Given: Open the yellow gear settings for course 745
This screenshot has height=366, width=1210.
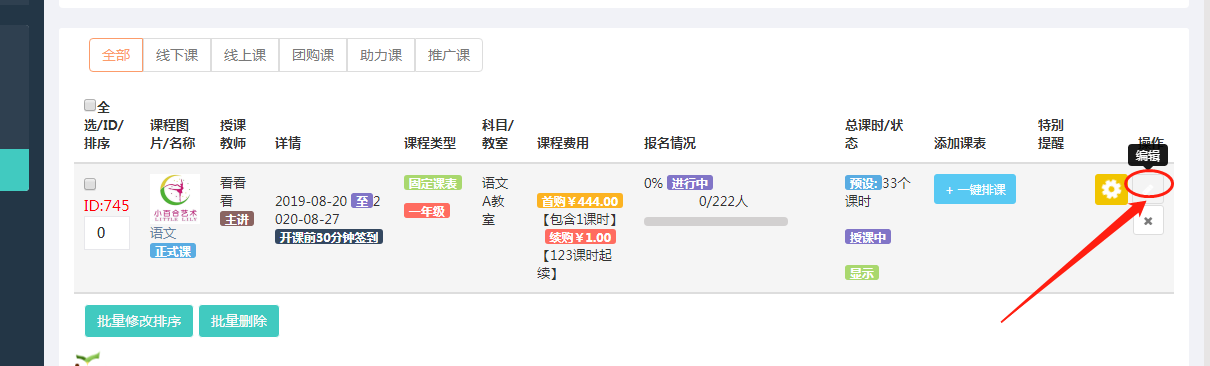Looking at the screenshot, I should pyautogui.click(x=1110, y=188).
